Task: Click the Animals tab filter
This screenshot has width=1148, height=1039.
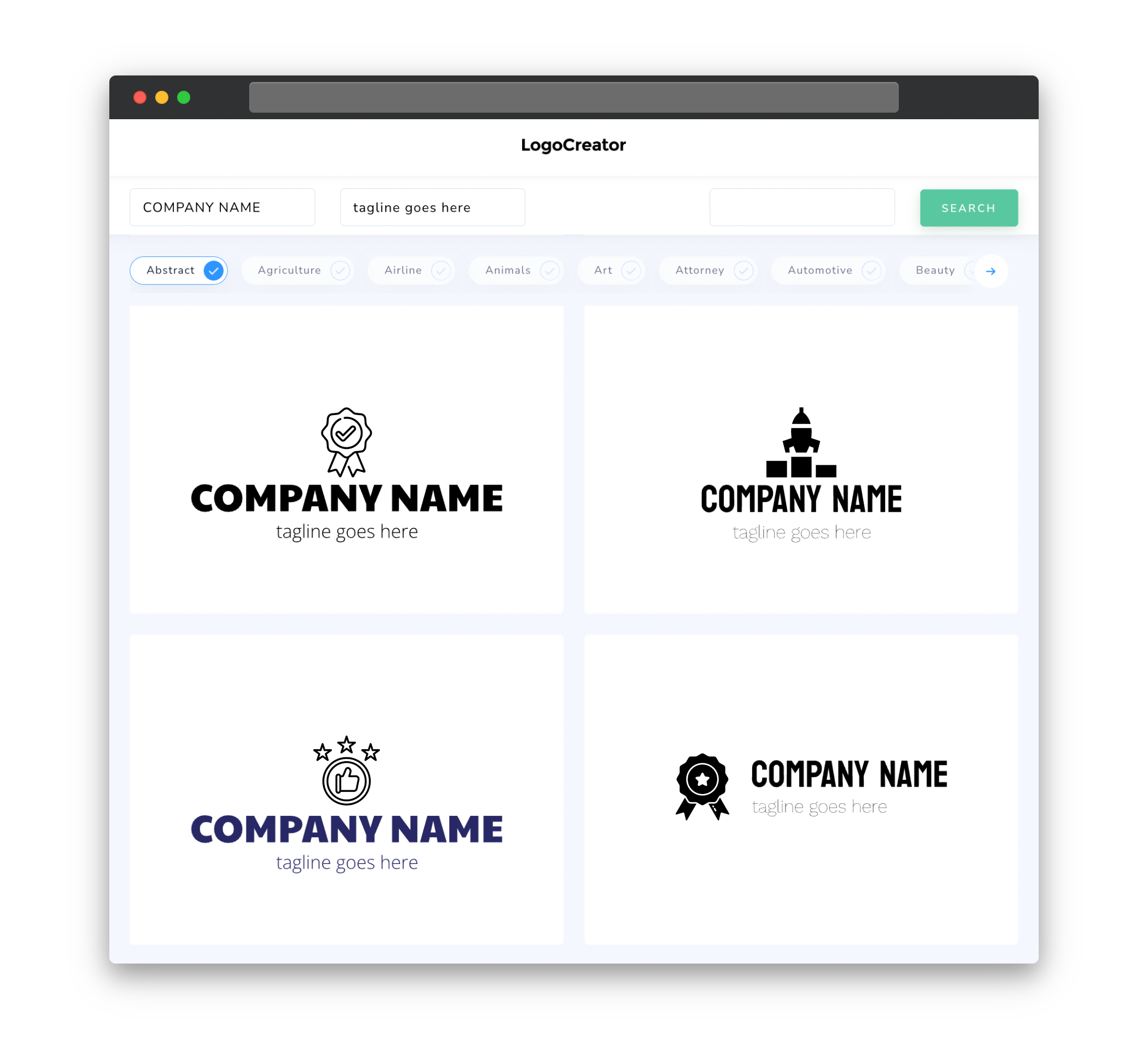Action: pyautogui.click(x=518, y=270)
